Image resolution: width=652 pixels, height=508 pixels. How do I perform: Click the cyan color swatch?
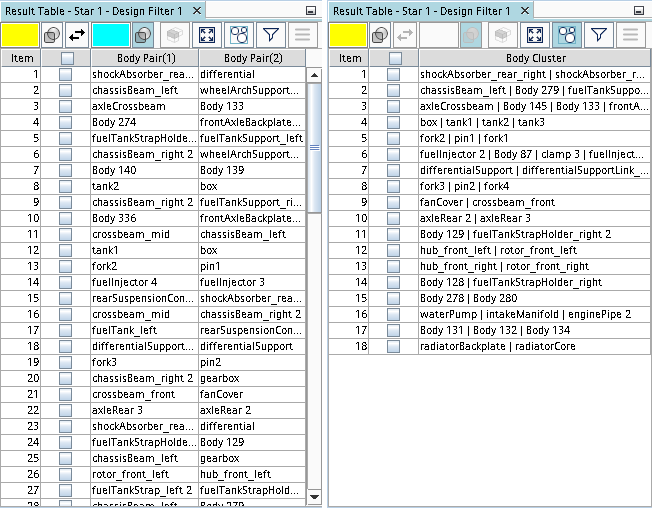click(109, 34)
